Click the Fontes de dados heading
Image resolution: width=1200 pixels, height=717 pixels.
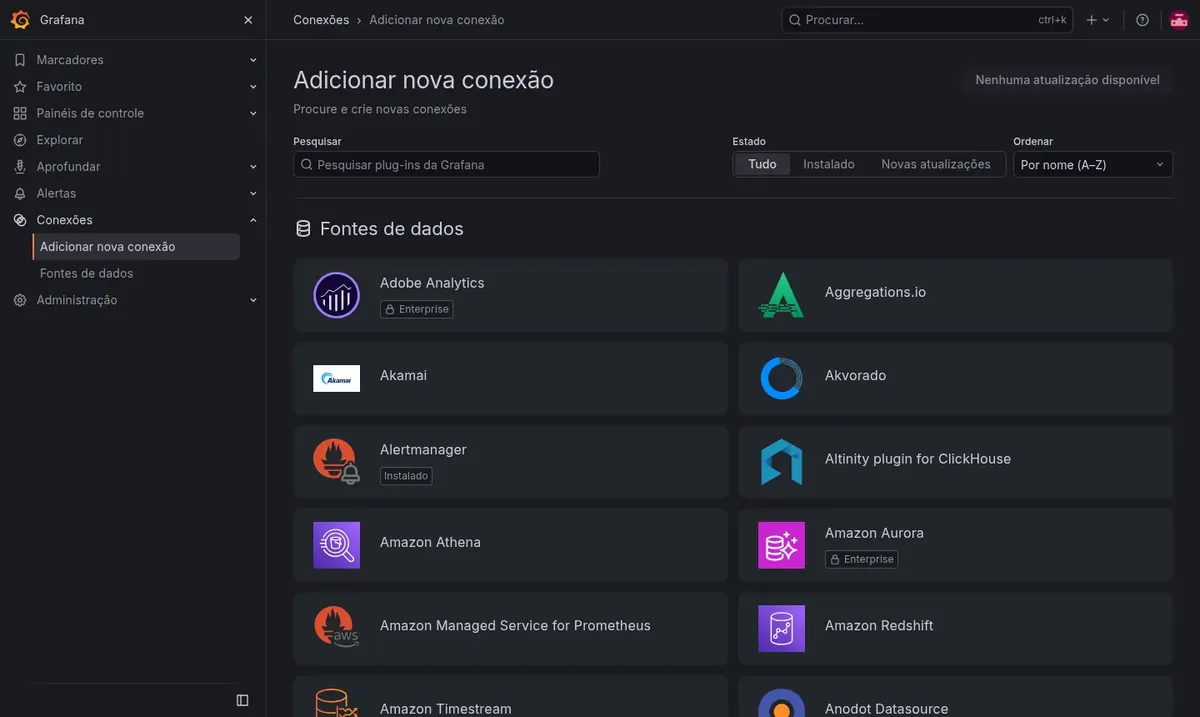point(391,229)
